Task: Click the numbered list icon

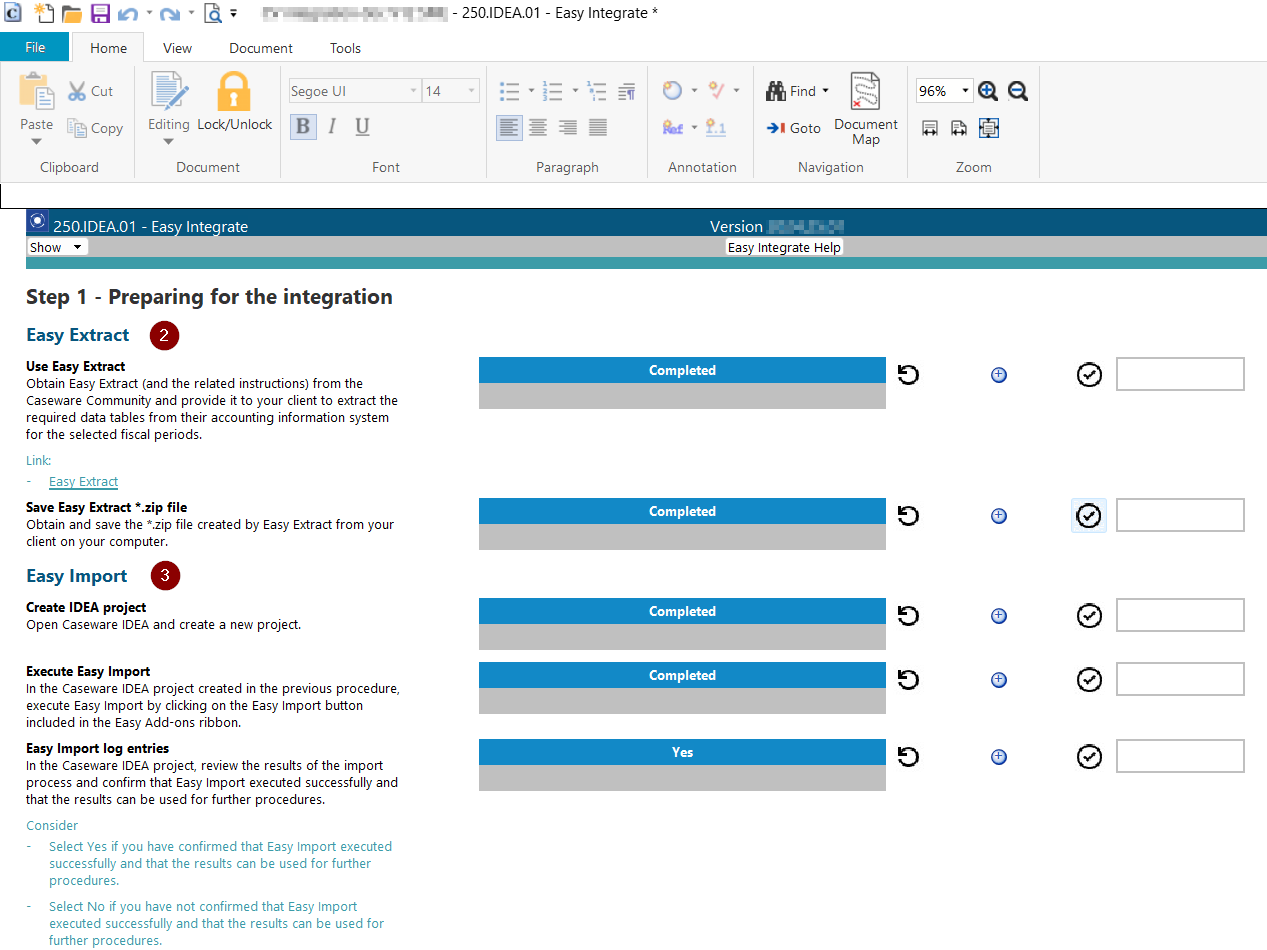Action: pyautogui.click(x=552, y=91)
